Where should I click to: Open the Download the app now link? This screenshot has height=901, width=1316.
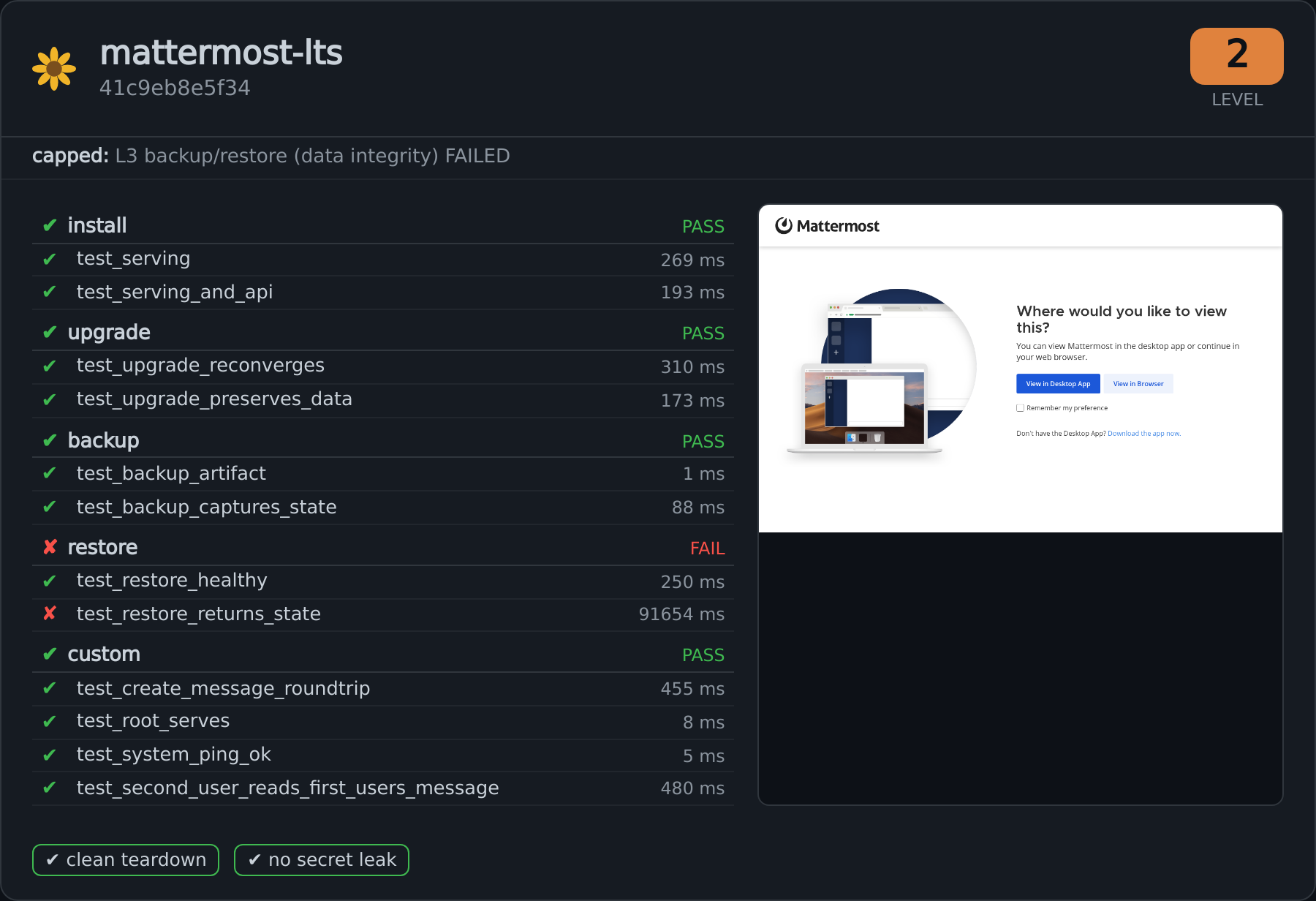[x=1144, y=434]
